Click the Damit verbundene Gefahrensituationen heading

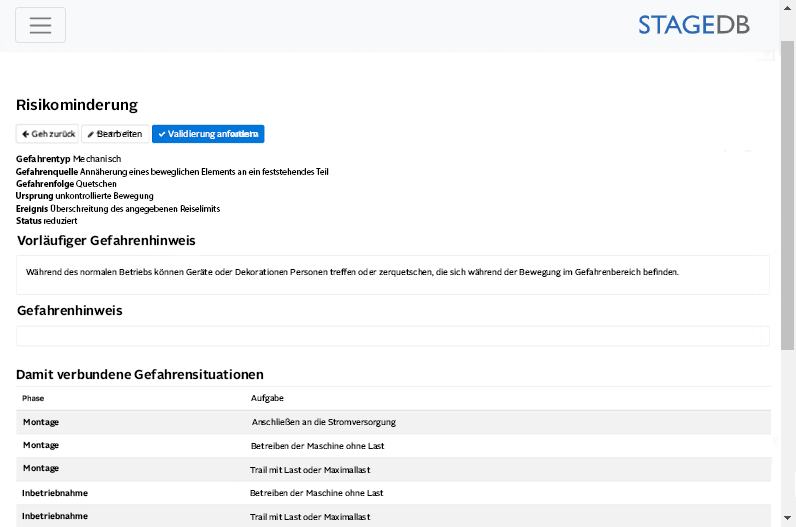coord(139,375)
